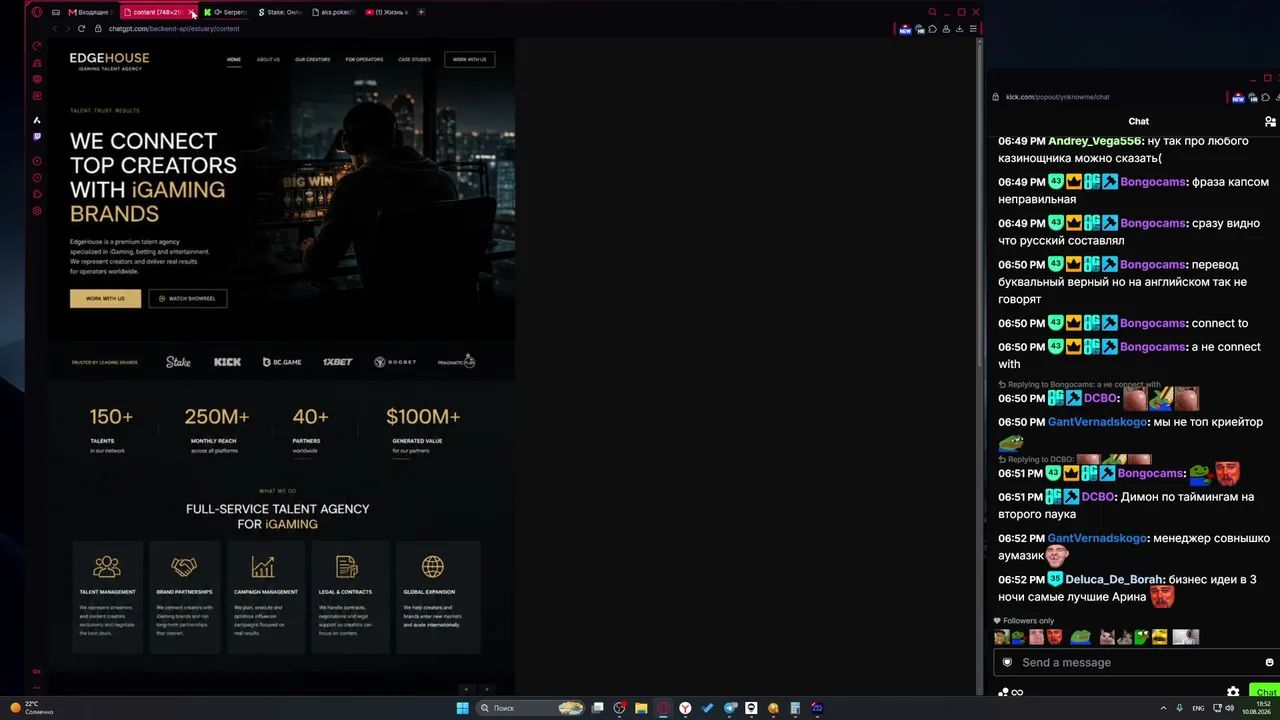Open the For Operators nav link

364,60
